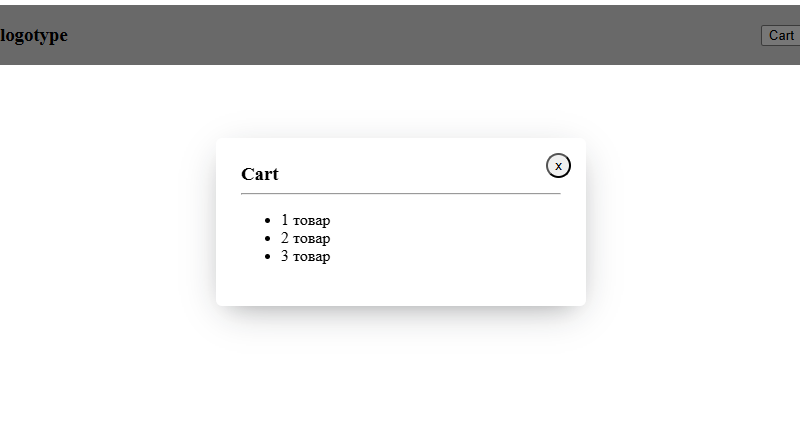
Task: Click the Cart heading in the modal
Action: pyautogui.click(x=260, y=174)
